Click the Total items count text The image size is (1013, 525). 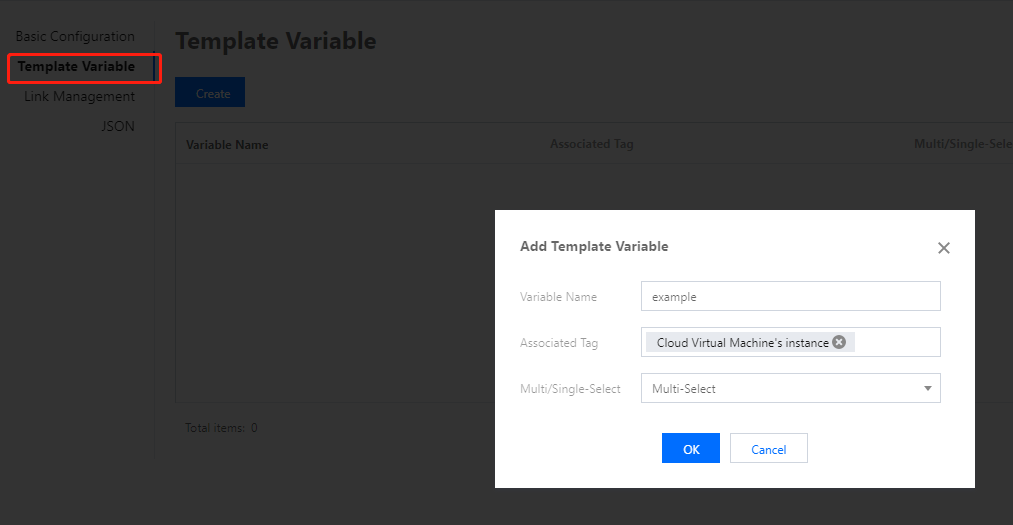221,428
